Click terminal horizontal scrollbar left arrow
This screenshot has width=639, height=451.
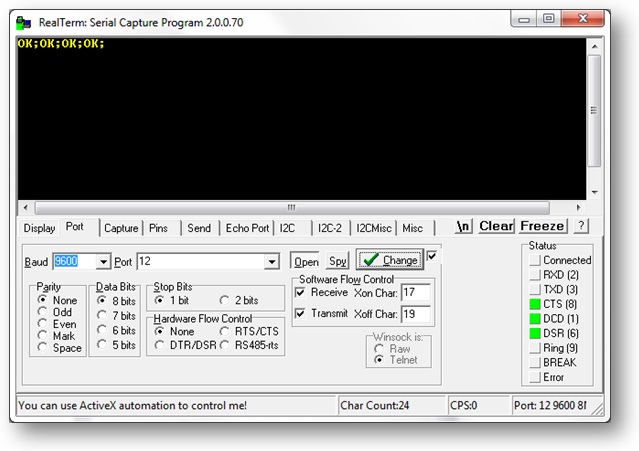[25, 207]
